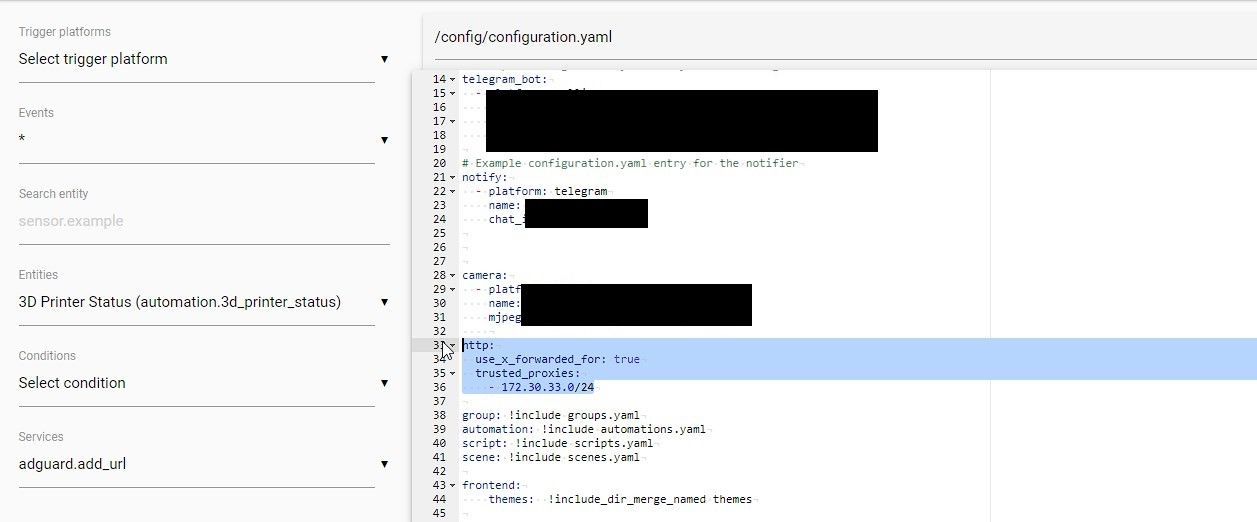The width and height of the screenshot is (1257, 522).
Task: Collapse fold arrow on line 29
Action: point(453,289)
